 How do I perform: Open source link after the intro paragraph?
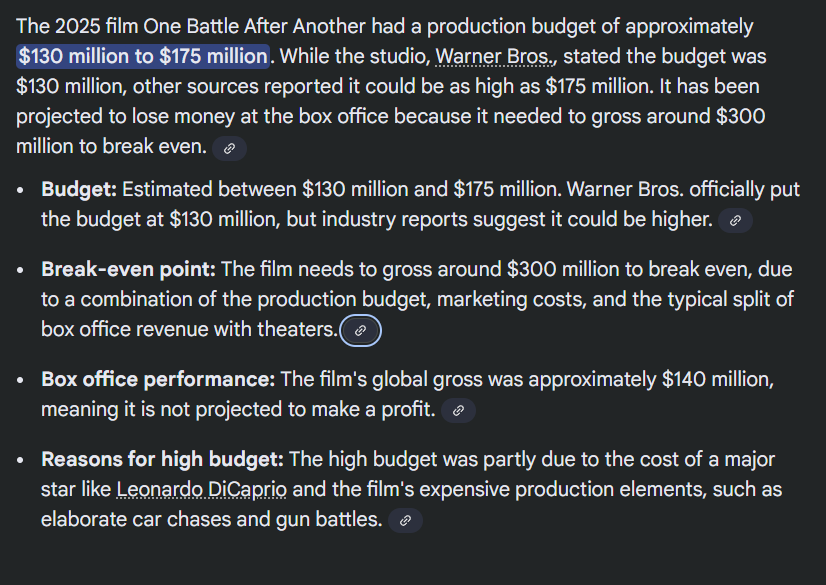click(x=229, y=148)
